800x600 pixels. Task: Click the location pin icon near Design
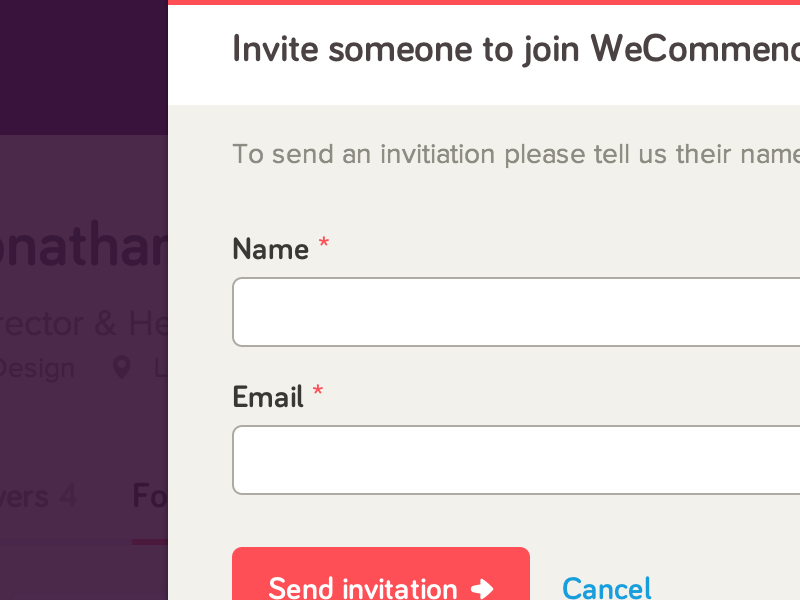coord(122,368)
